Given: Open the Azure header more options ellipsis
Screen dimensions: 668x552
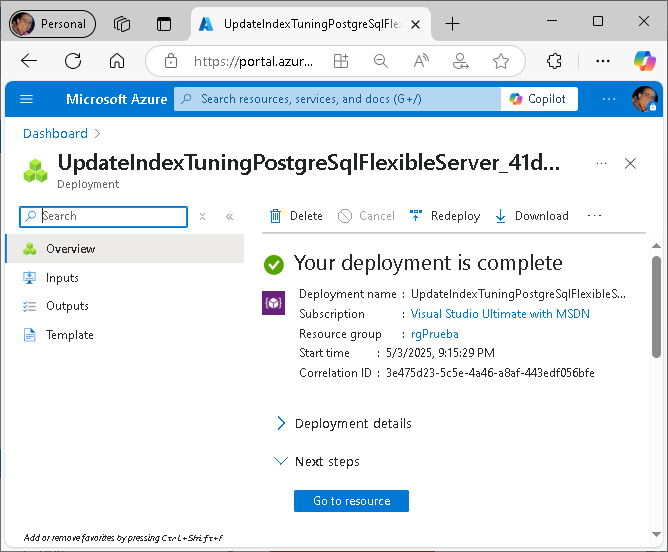Looking at the screenshot, I should (609, 99).
